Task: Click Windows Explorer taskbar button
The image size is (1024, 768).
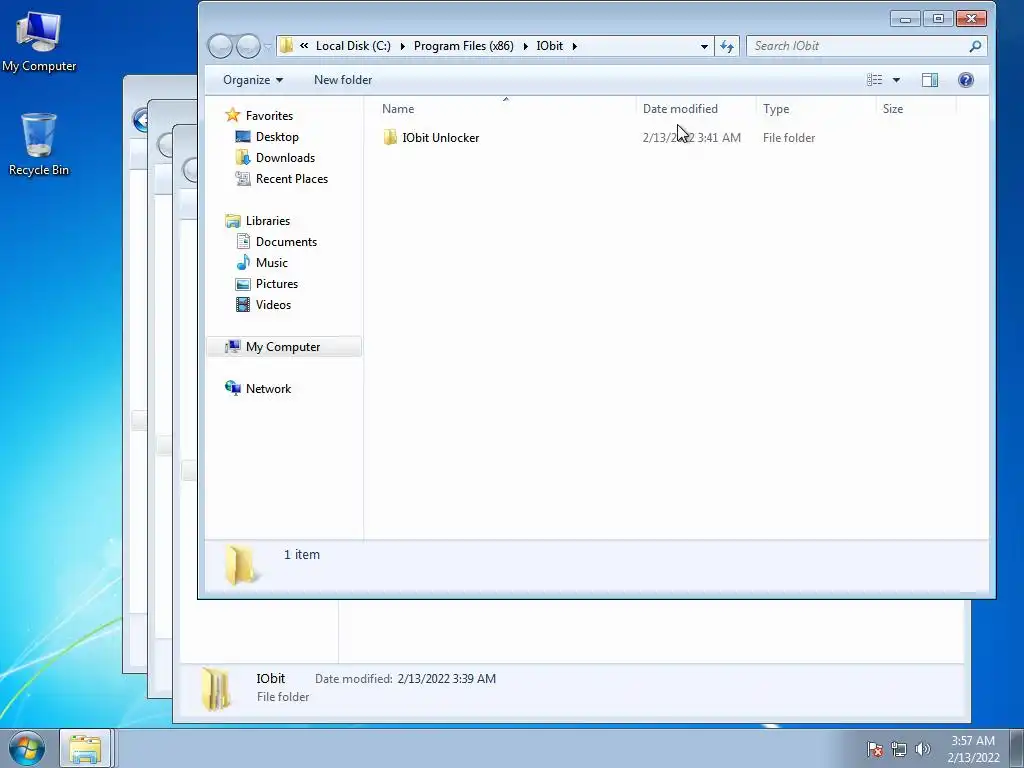Action: pyautogui.click(x=85, y=748)
